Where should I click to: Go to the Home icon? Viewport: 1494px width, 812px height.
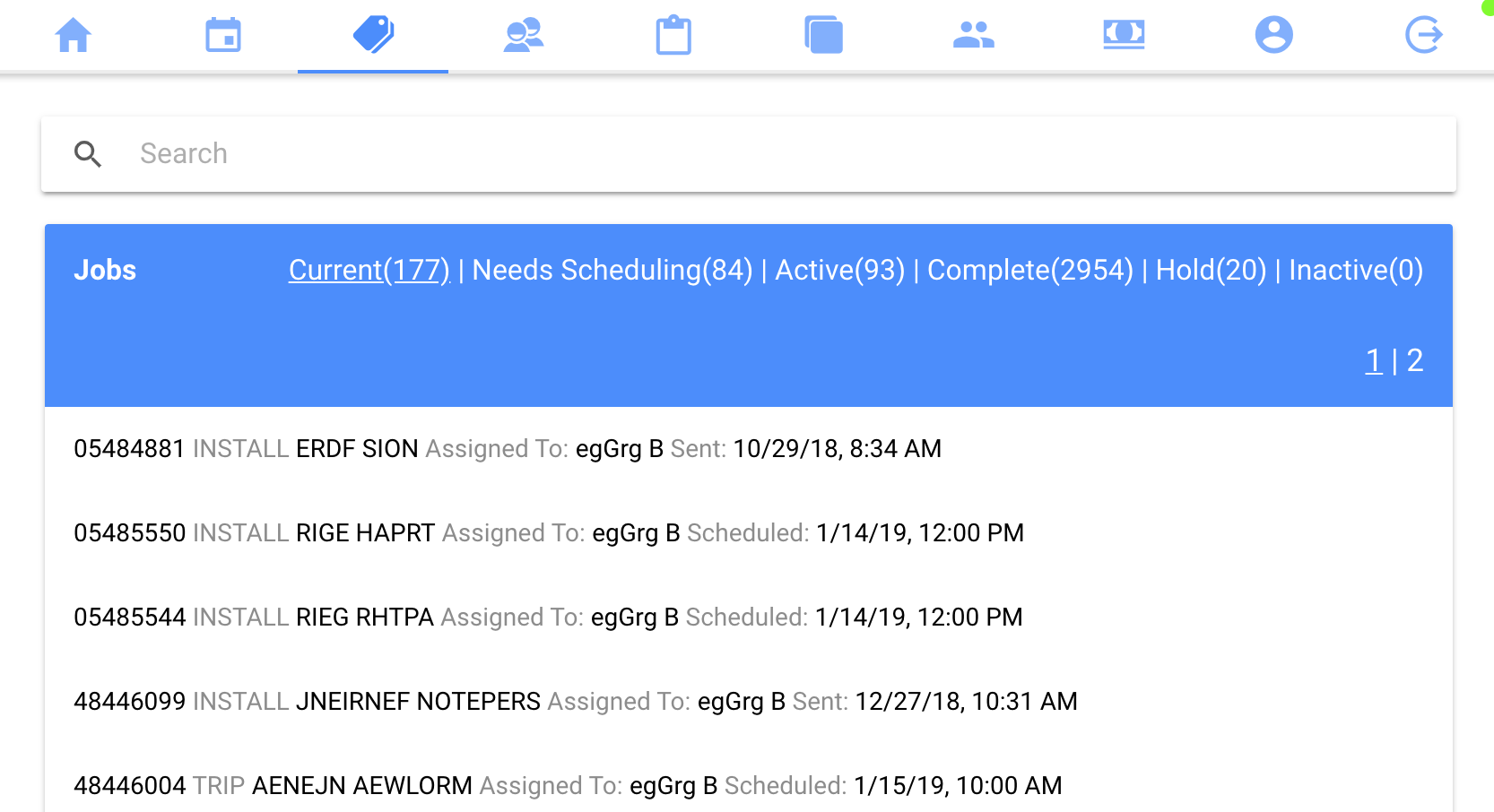click(74, 36)
